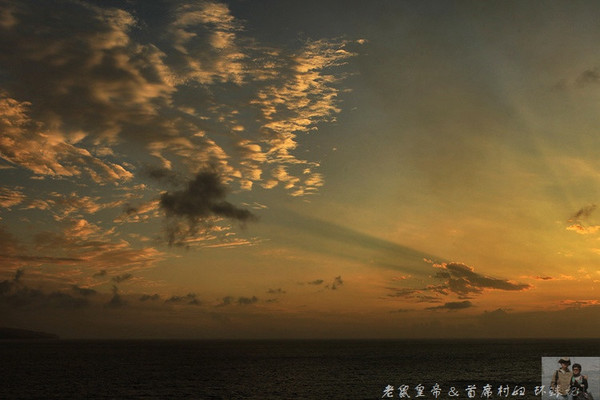Click the dark headland on left horizon
The width and height of the screenshot is (600, 400).
coord(25,334)
